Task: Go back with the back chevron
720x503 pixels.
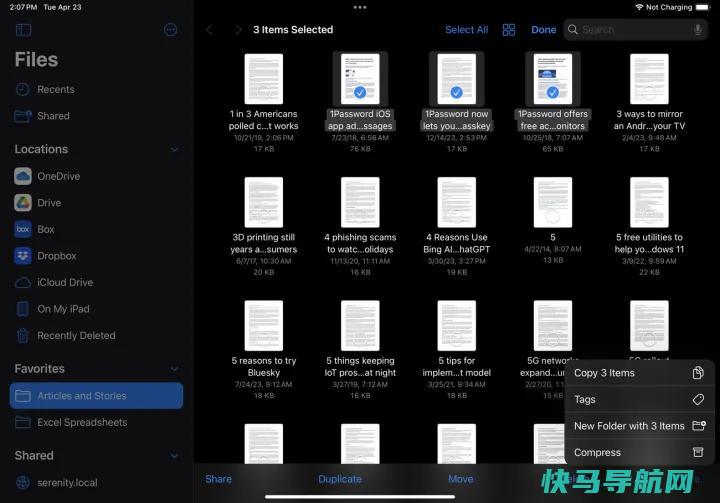Action: [x=210, y=30]
